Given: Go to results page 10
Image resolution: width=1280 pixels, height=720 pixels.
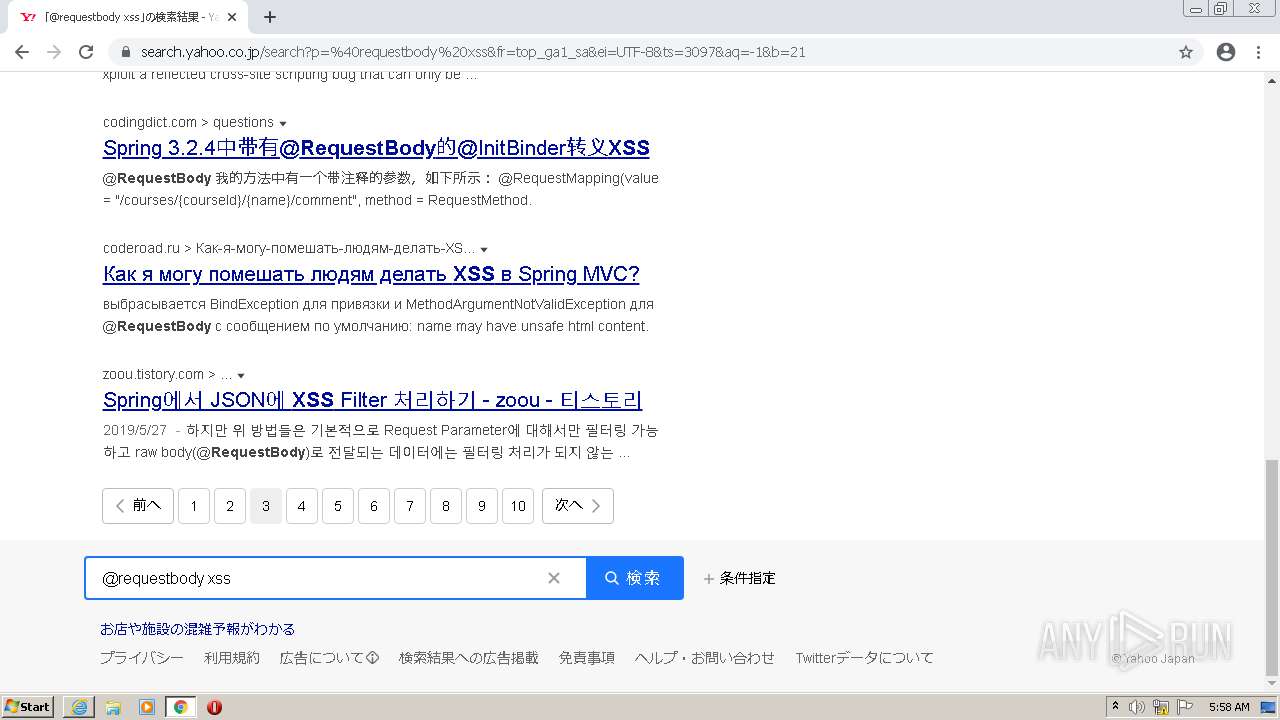Looking at the screenshot, I should (x=518, y=506).
